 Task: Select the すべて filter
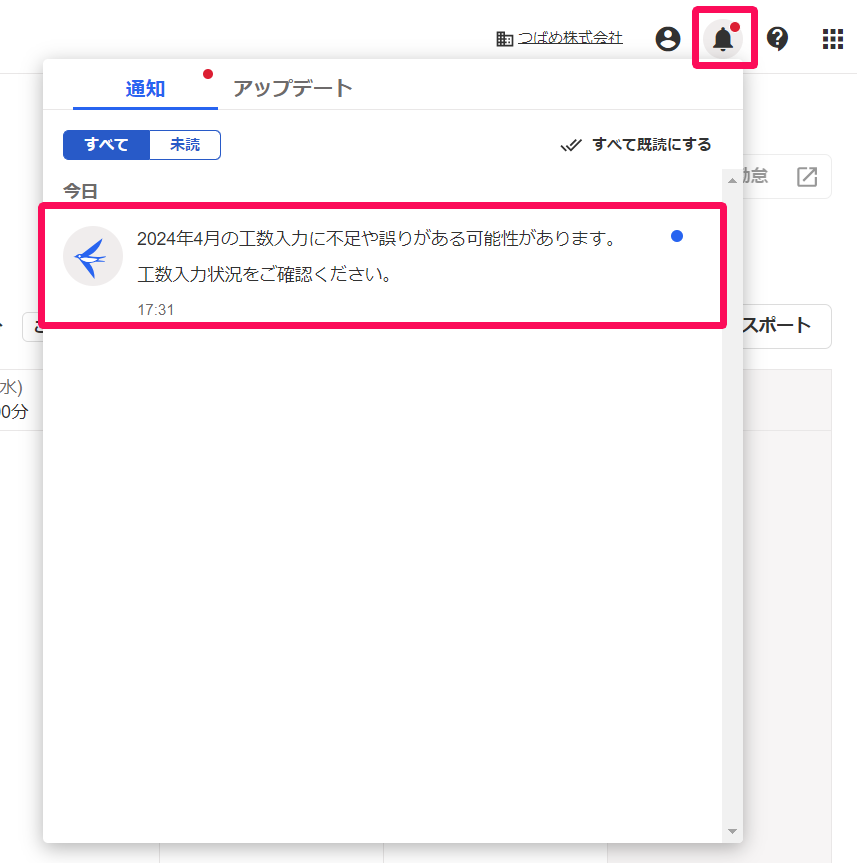click(106, 145)
